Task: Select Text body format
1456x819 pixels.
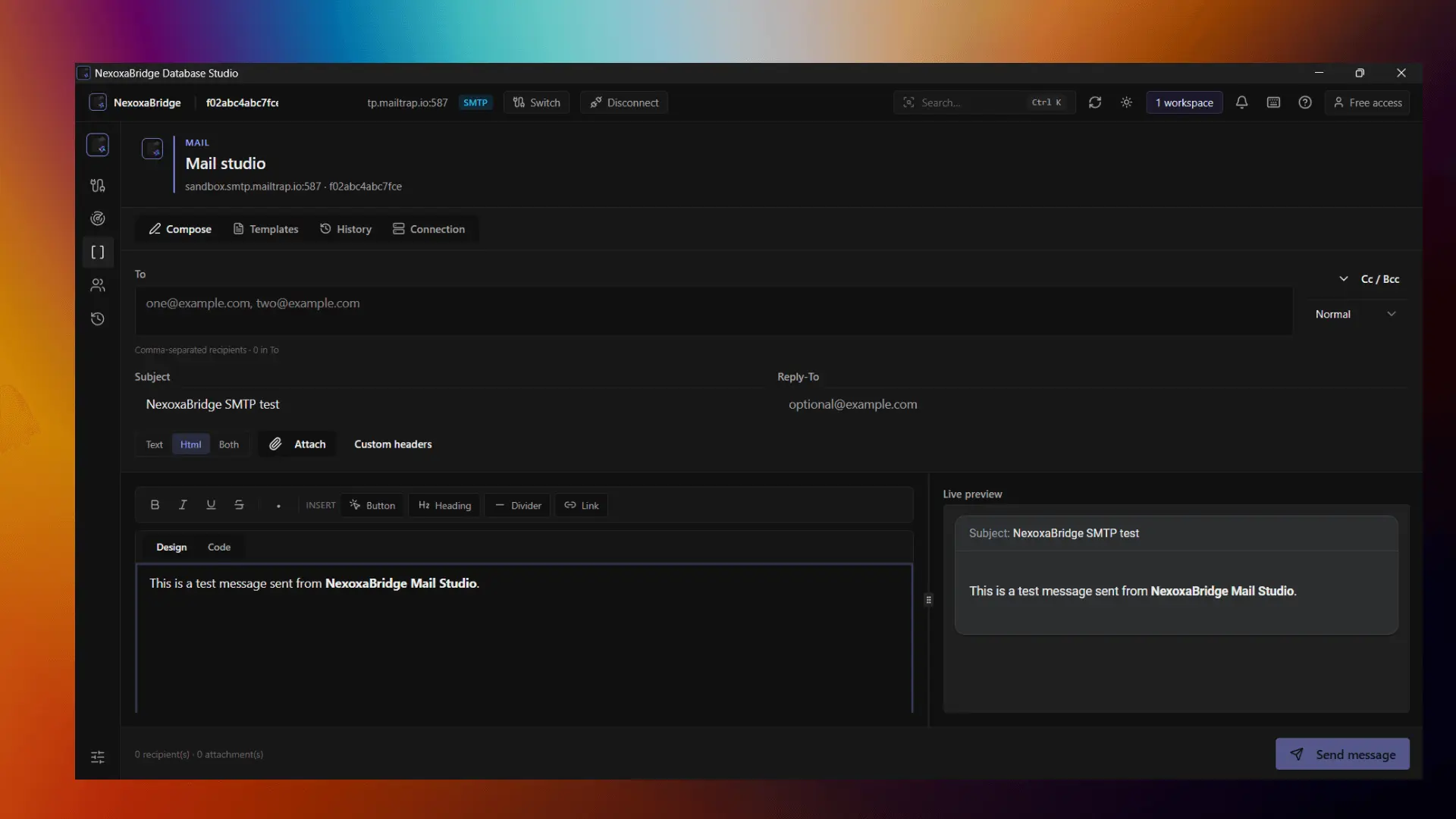Action: tap(154, 444)
